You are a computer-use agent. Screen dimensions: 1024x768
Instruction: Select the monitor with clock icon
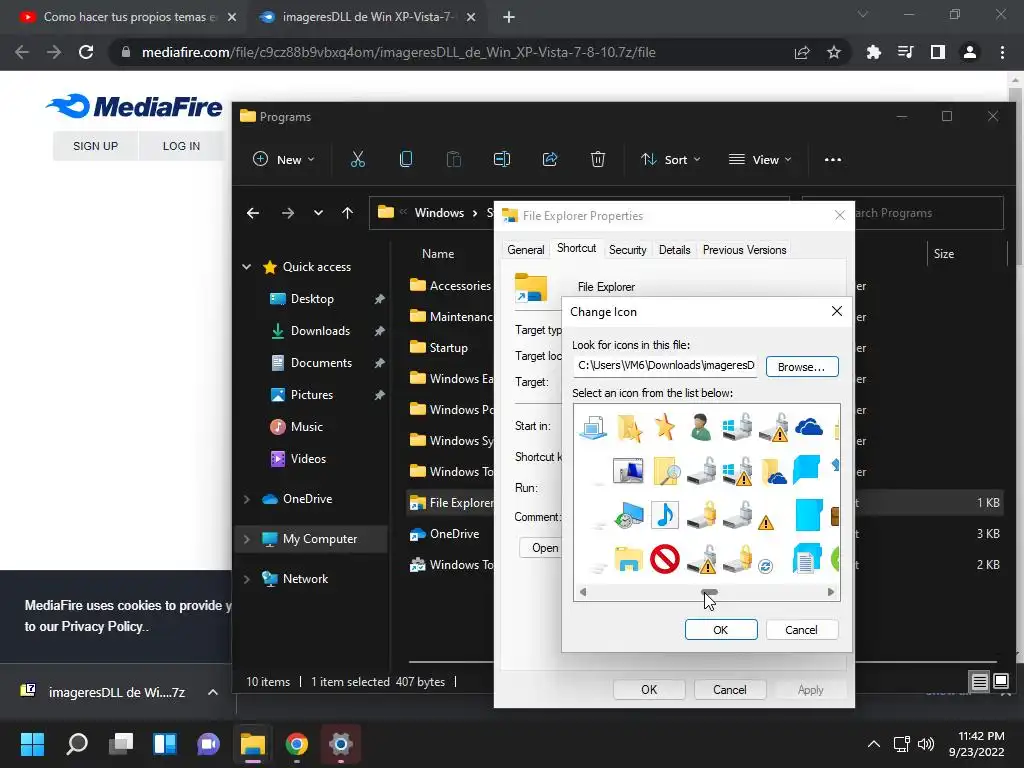tap(630, 515)
